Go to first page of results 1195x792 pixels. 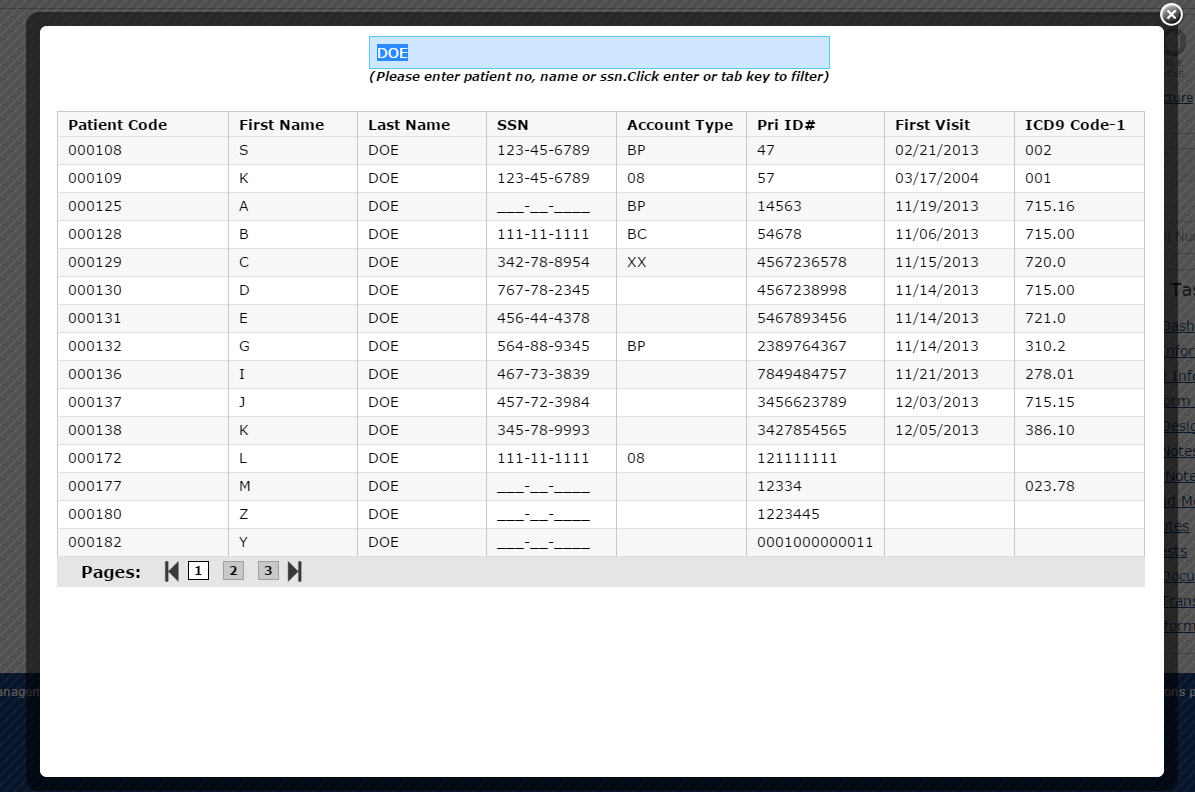pyautogui.click(x=172, y=572)
